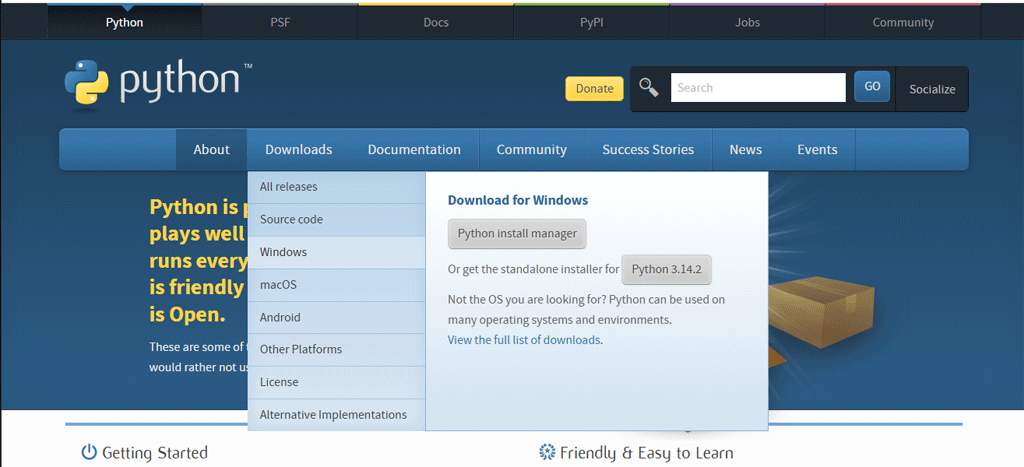Open the Socialize dropdown menu
Viewport: 1024px width, 467px height.
click(931, 89)
